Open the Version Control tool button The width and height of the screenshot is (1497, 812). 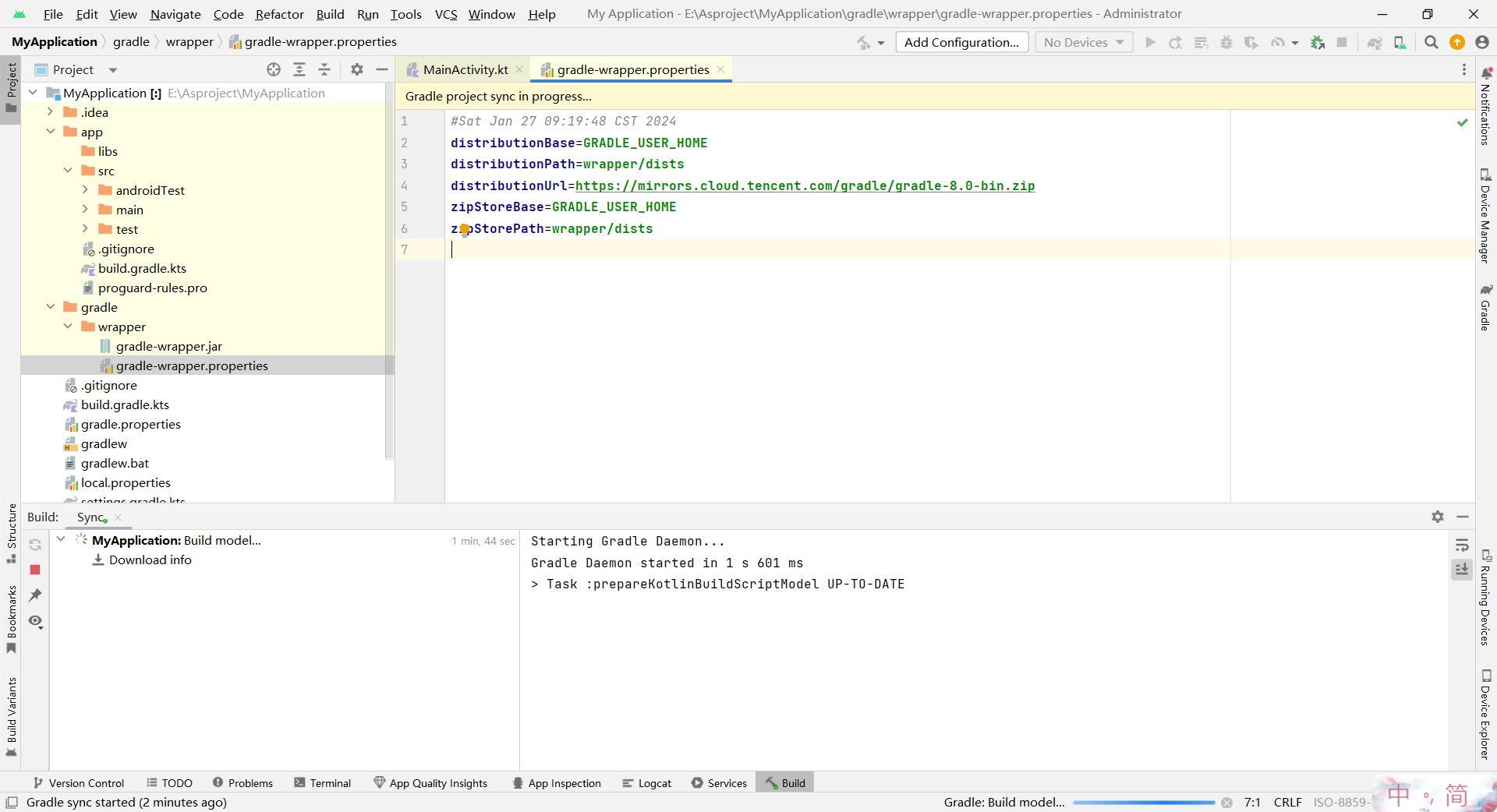pyautogui.click(x=79, y=783)
